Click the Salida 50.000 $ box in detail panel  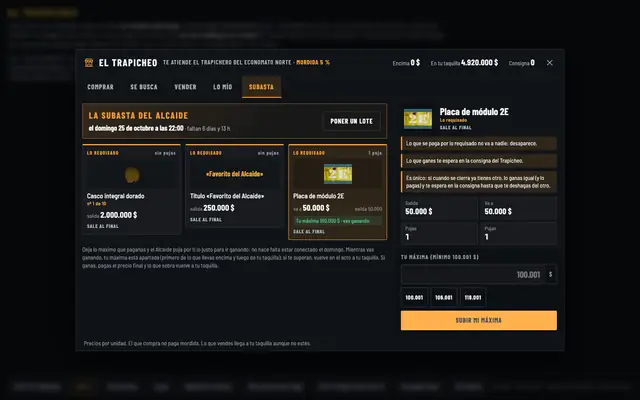[x=439, y=208]
